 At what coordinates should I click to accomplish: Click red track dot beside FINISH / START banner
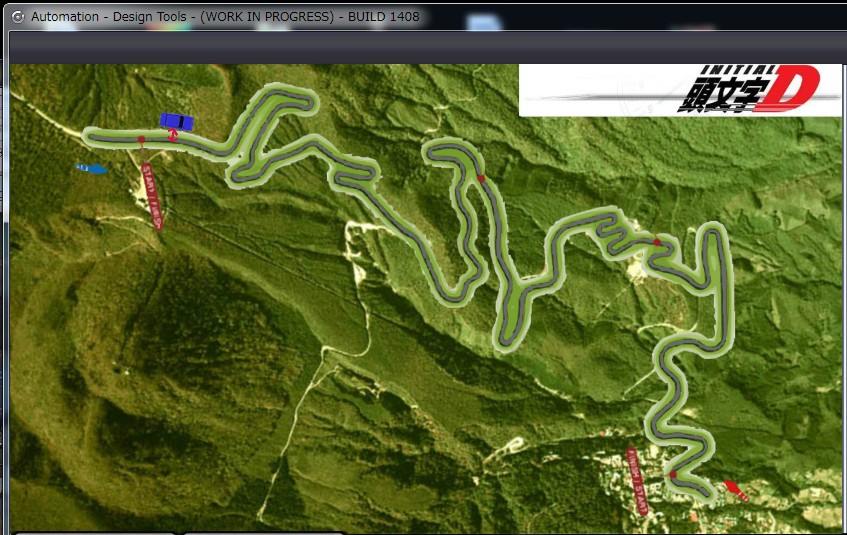click(673, 475)
